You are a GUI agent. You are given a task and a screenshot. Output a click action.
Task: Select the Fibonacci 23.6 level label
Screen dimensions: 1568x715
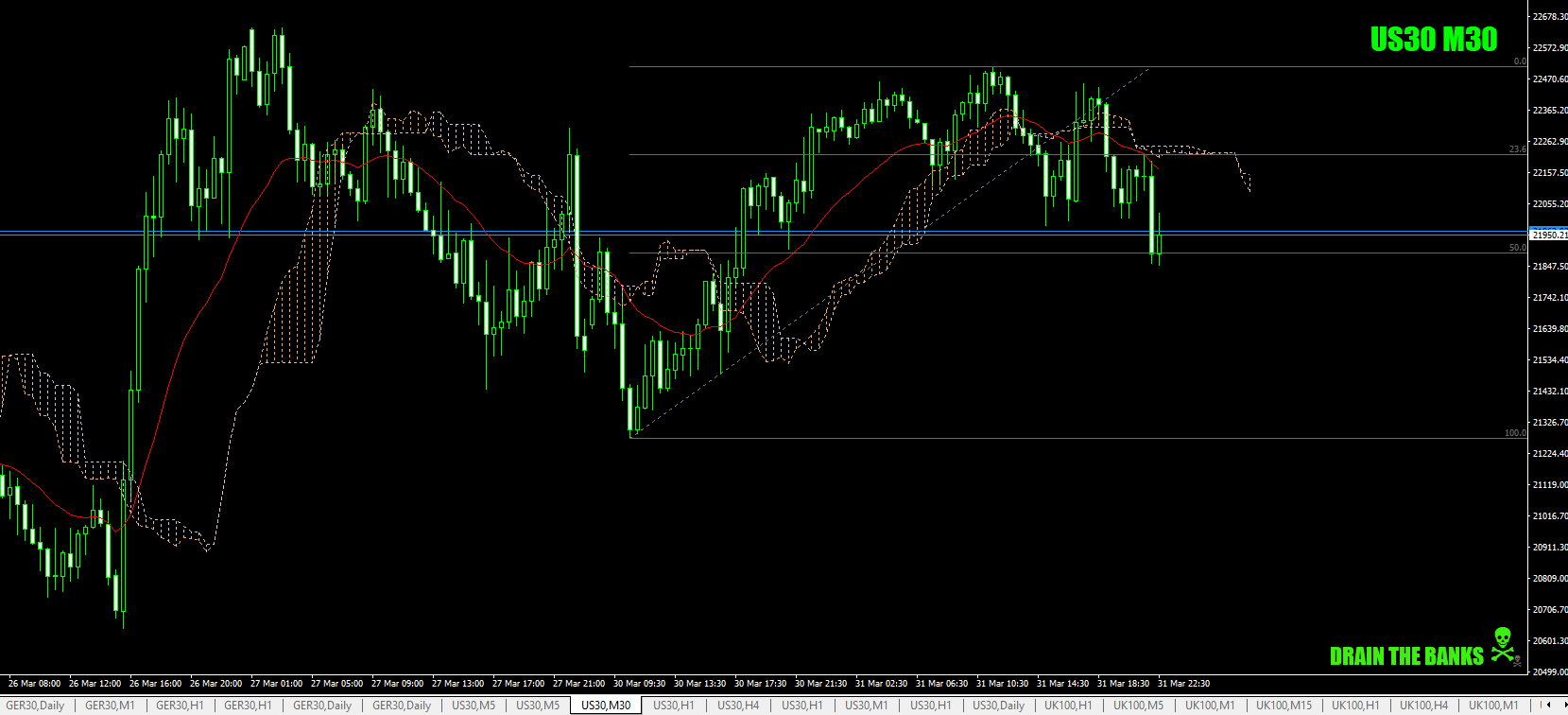click(x=1517, y=149)
